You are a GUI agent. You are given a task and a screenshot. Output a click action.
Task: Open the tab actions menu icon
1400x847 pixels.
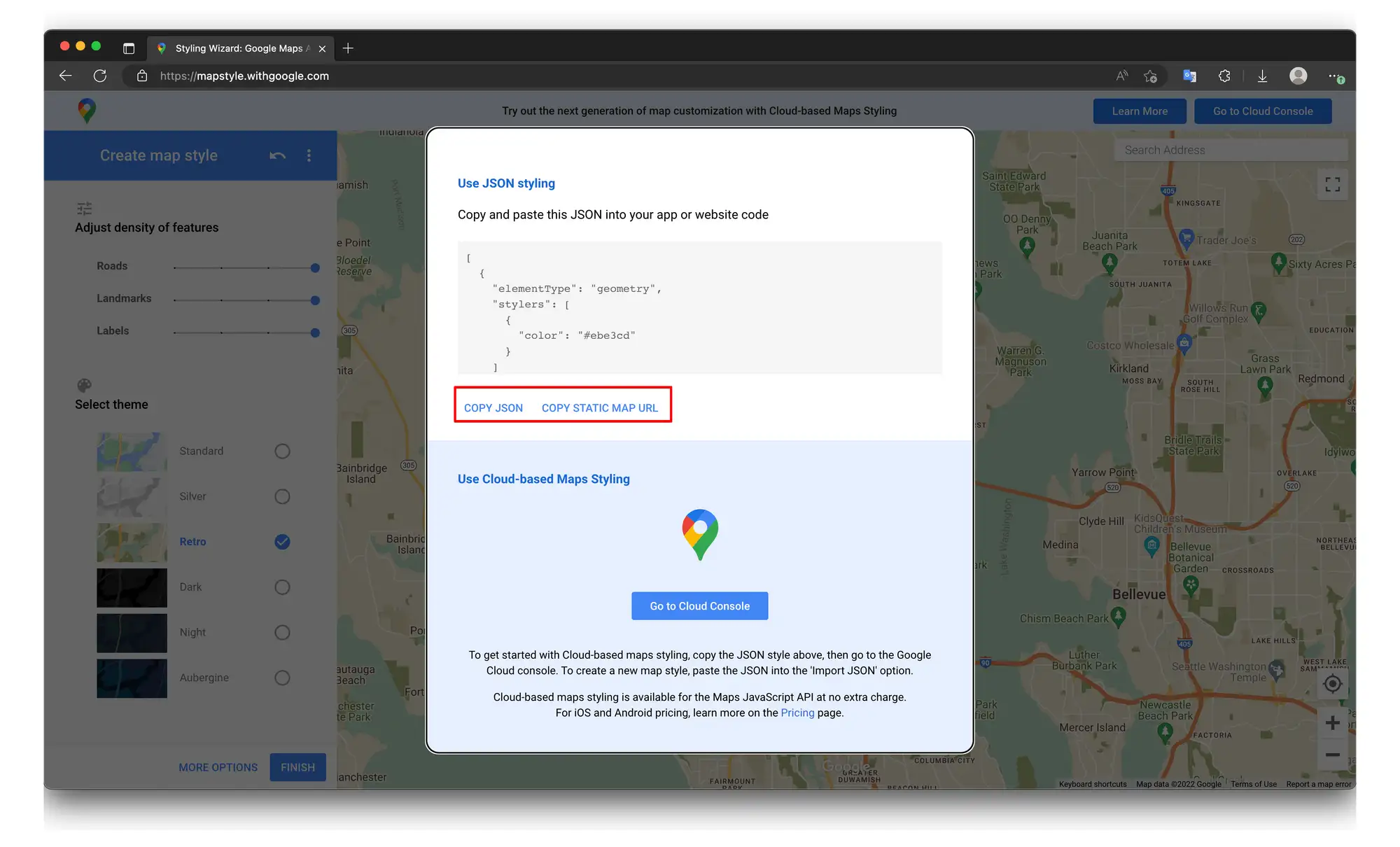point(129,48)
